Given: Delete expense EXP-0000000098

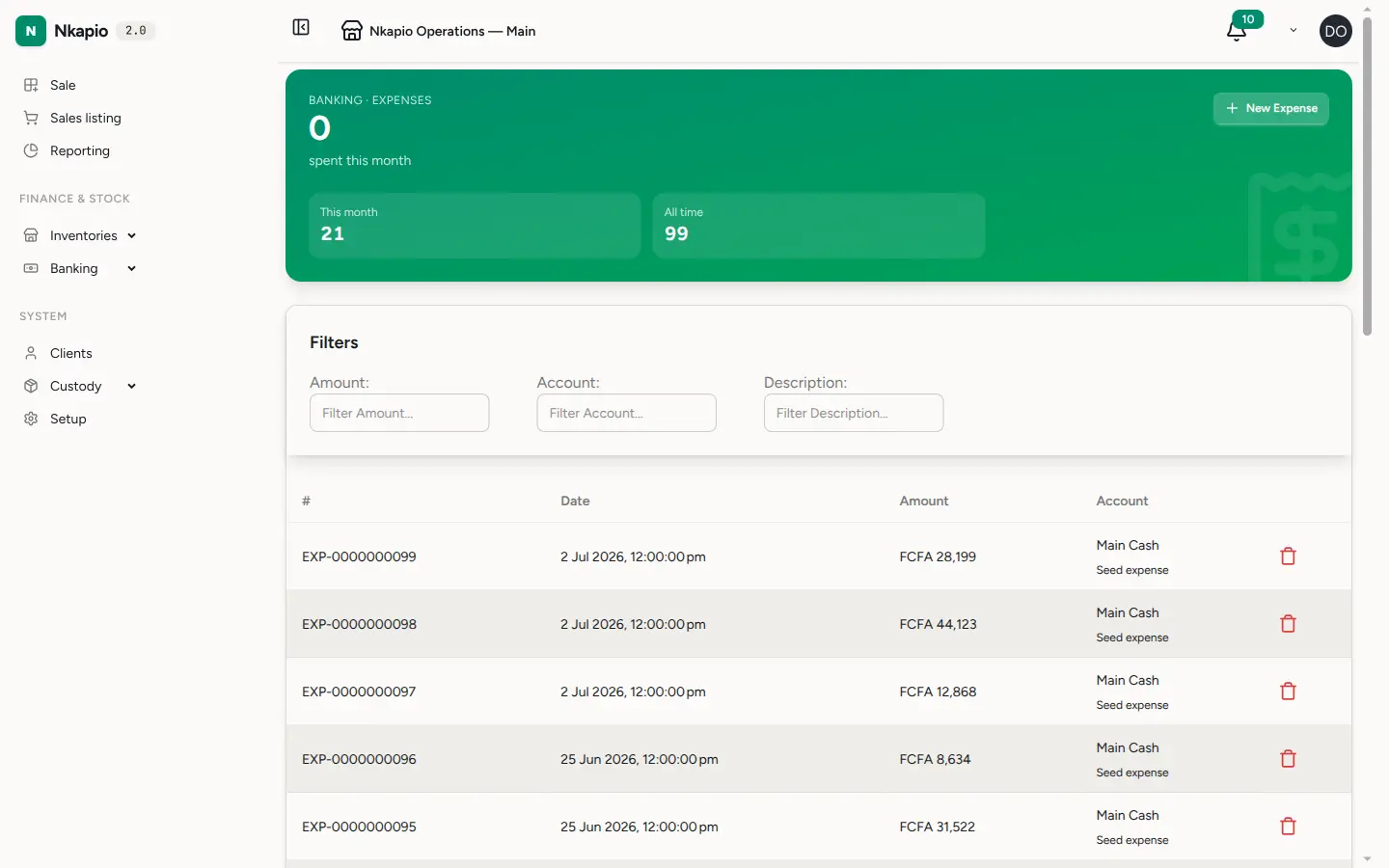Looking at the screenshot, I should pos(1288,624).
